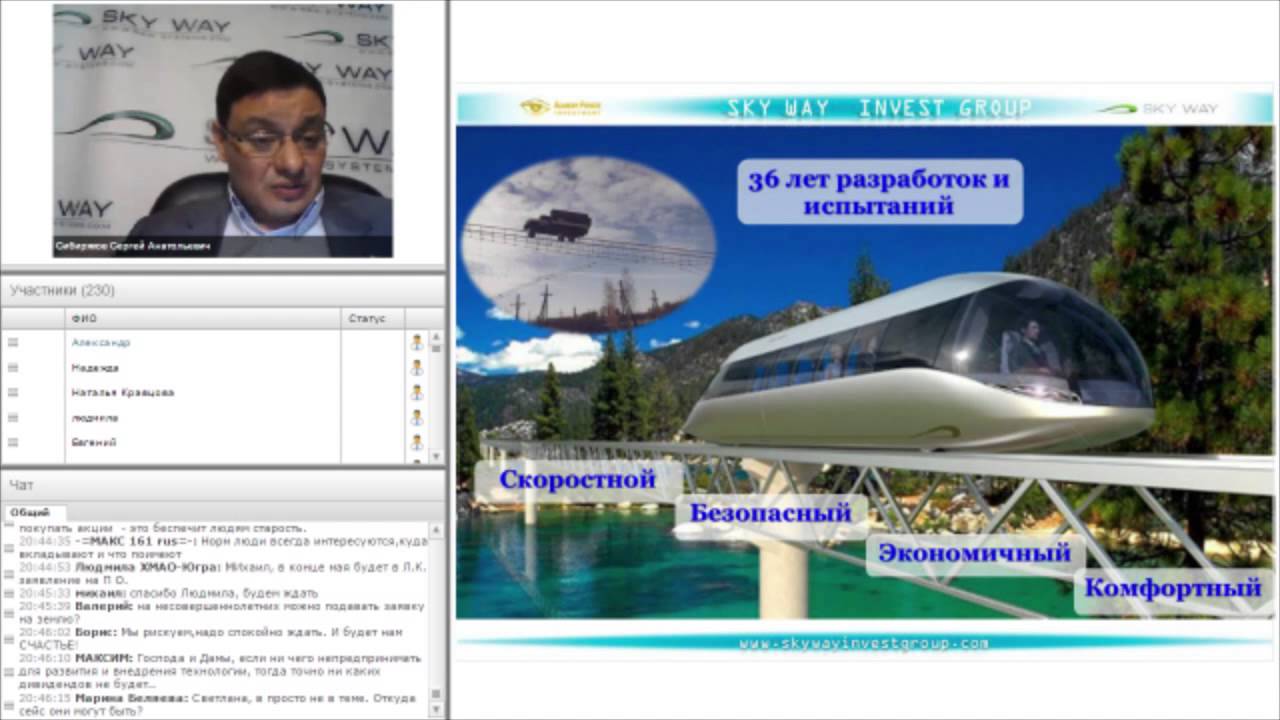Click the participants list scroll-down arrow
Image resolution: width=1280 pixels, height=720 pixels.
click(436, 455)
